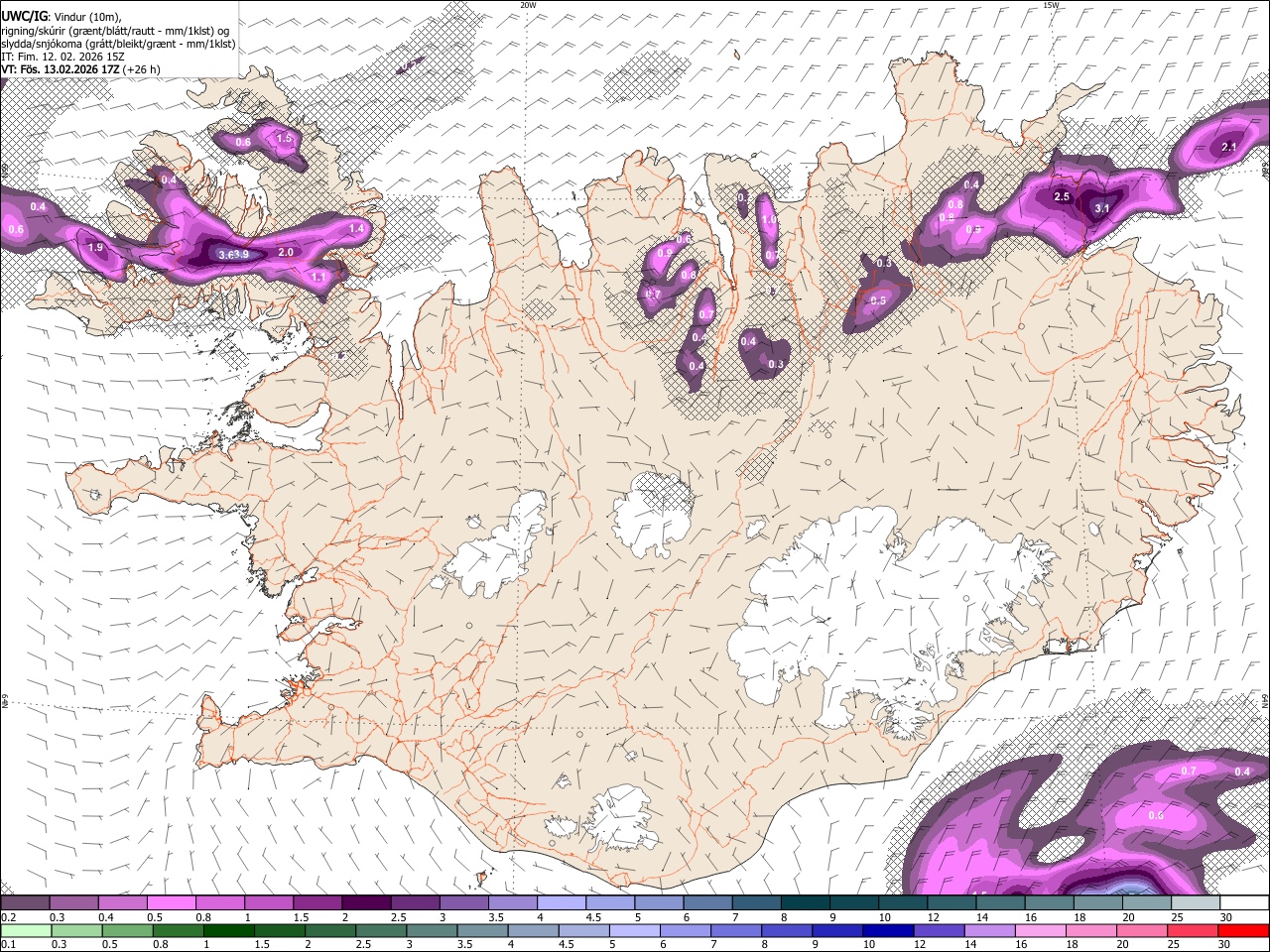Click upper legend bright pink swatch at 0.5
Screen dimensions: 1270x952
(171, 903)
